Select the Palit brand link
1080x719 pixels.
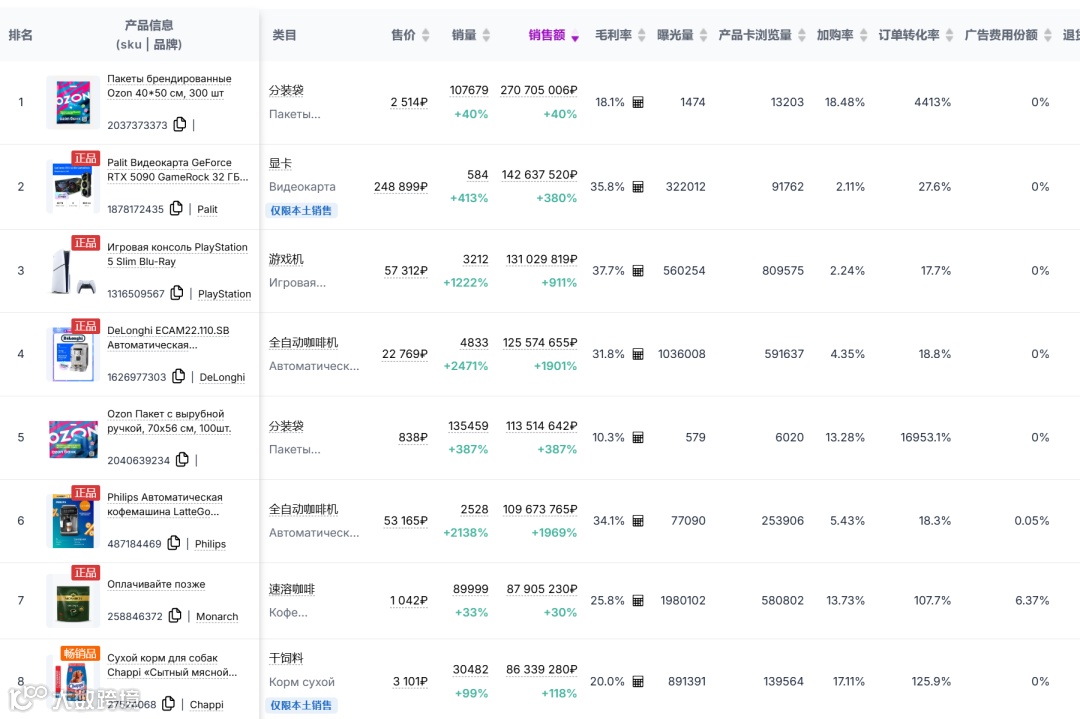207,209
